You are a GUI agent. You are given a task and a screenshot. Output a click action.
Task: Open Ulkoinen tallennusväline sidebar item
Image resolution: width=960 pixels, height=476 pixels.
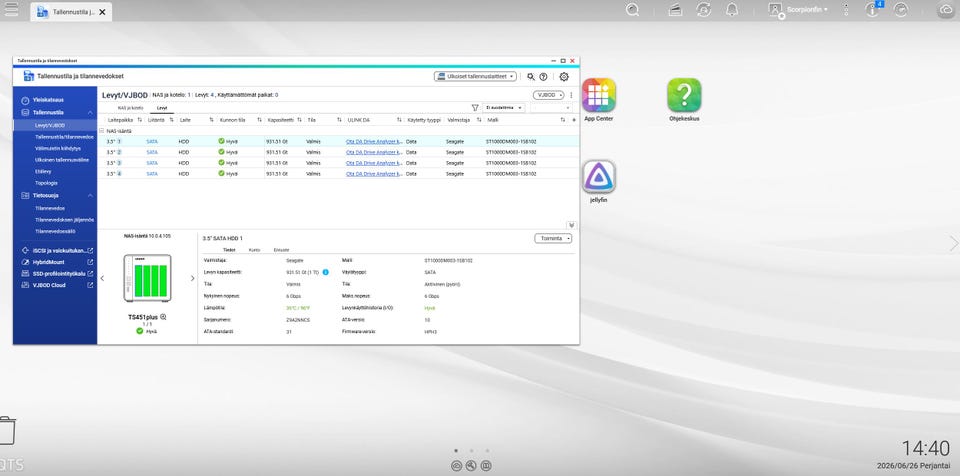click(x=62, y=160)
